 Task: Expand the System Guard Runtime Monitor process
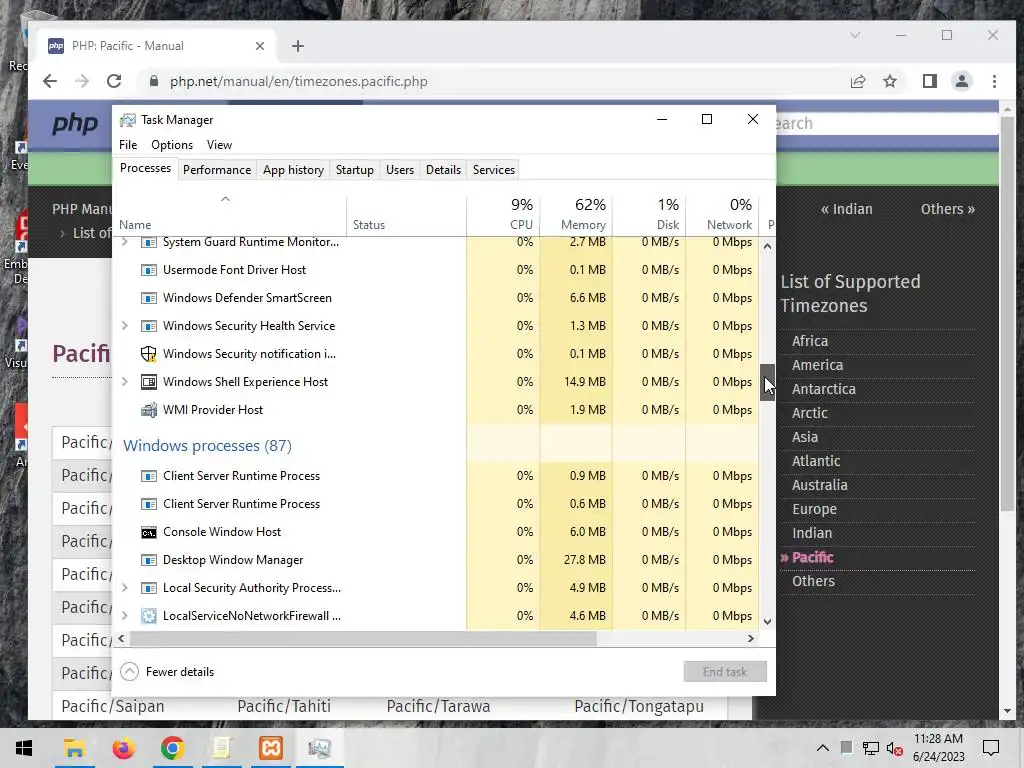click(125, 242)
